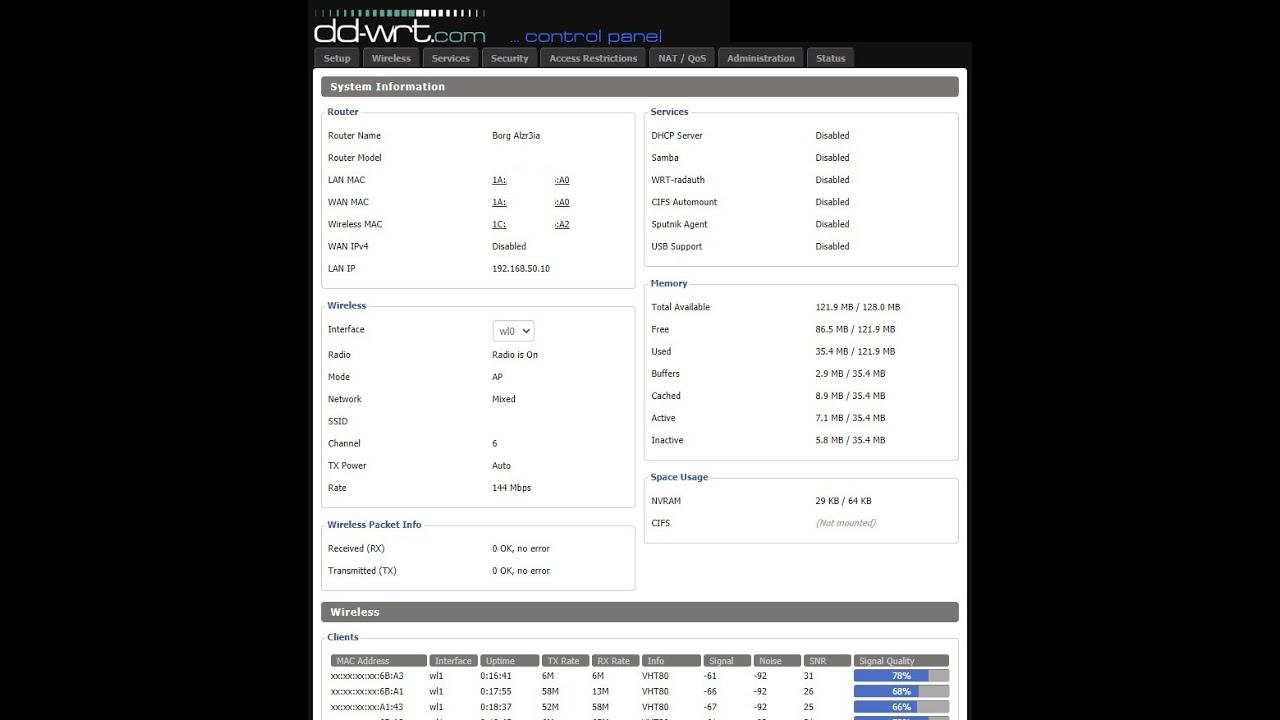This screenshot has width=1280, height=720.
Task: Click the Sputnik Agent label
Action: click(x=680, y=224)
